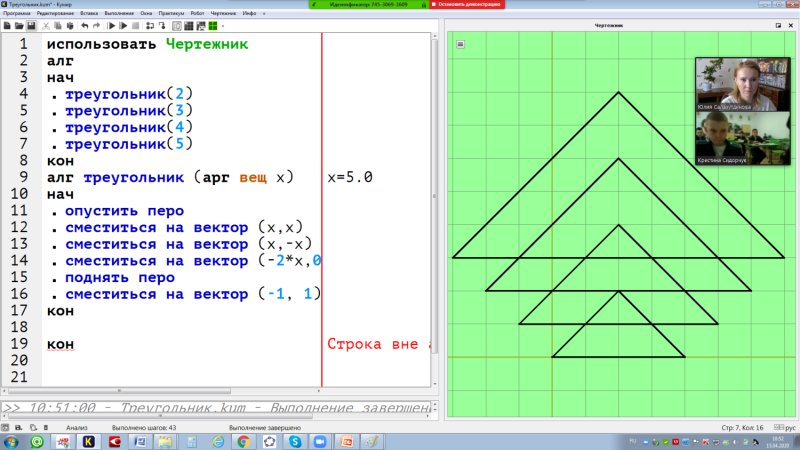Stop program execution
The height and width of the screenshot is (450, 800).
pyautogui.click(x=135, y=26)
